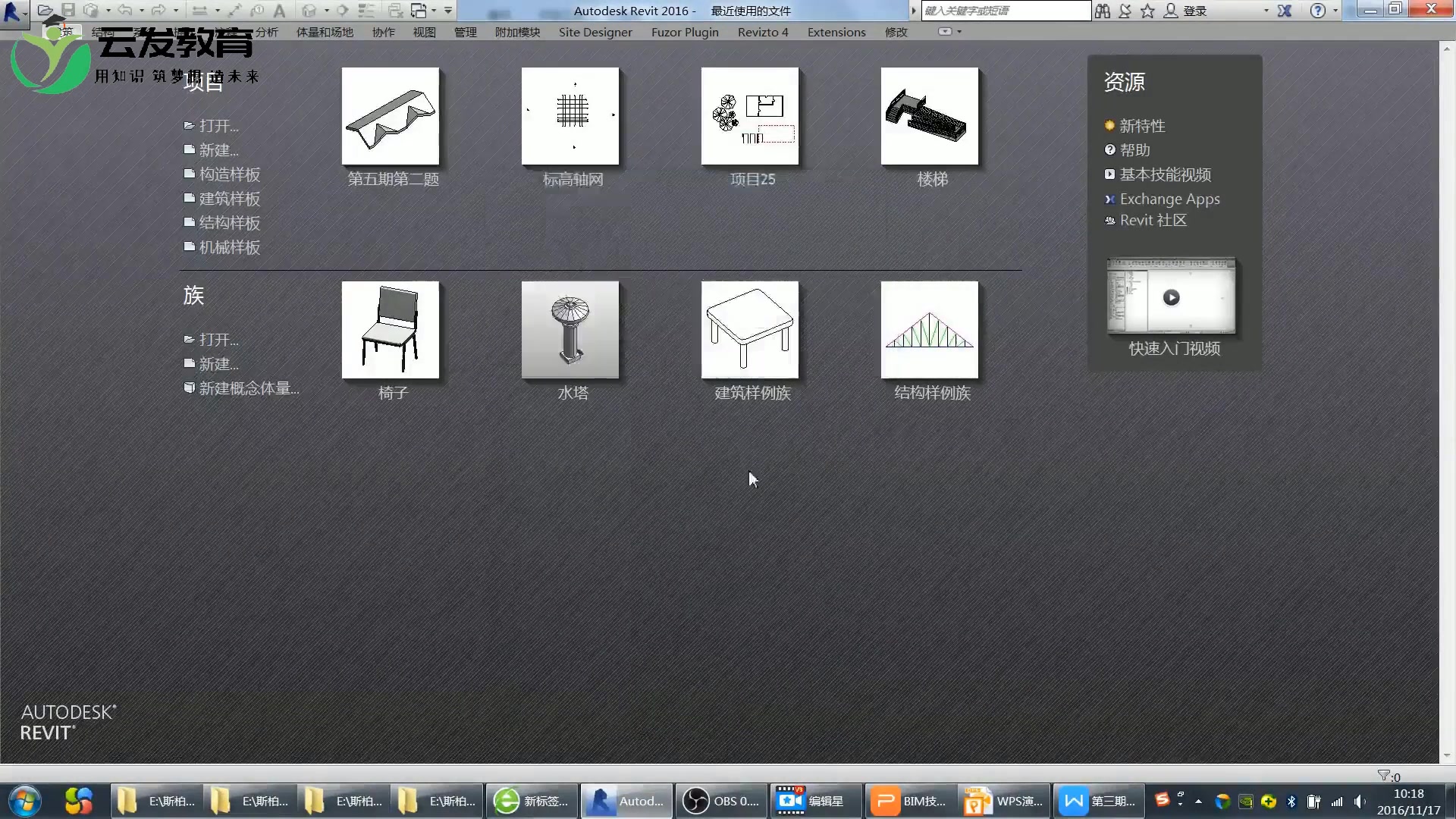Open the sign-in 登录 dropdown arrow
This screenshot has height=819, width=1456.
pos(1266,11)
